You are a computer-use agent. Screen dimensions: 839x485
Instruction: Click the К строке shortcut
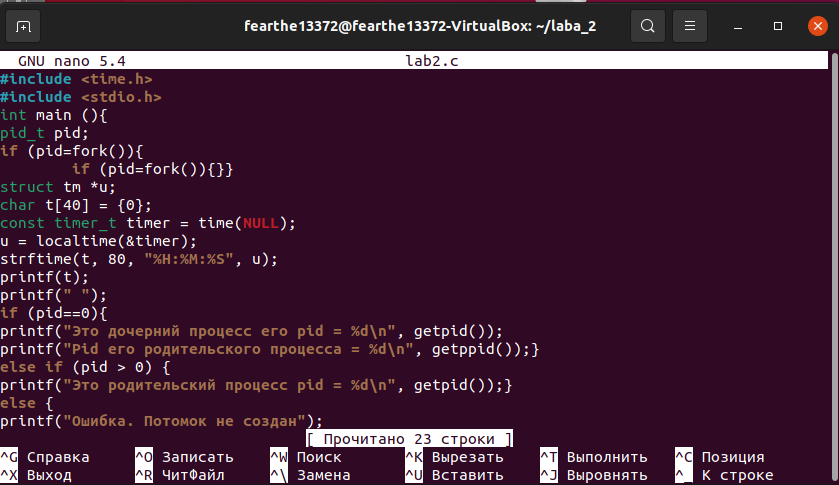[x=724, y=475]
